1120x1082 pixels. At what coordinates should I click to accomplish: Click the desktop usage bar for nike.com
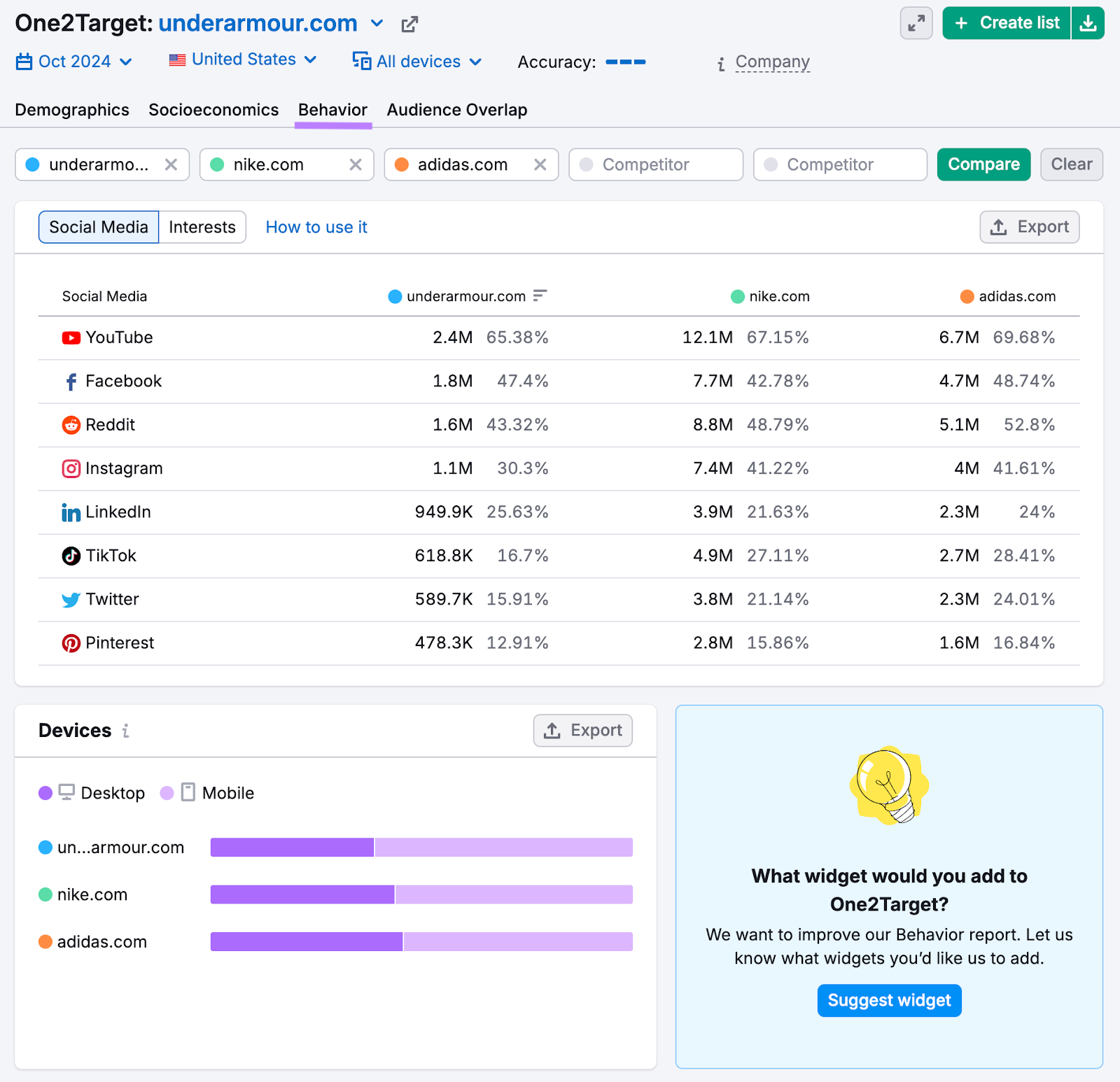301,894
